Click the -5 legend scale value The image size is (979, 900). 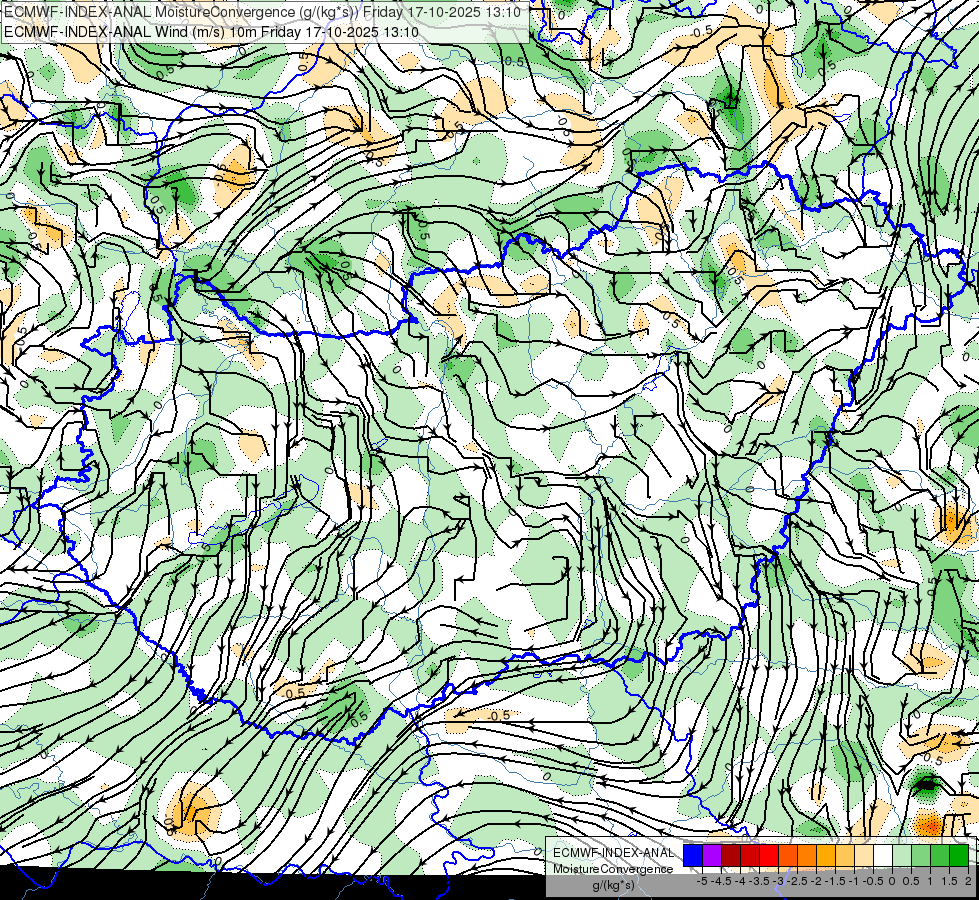pos(702,881)
